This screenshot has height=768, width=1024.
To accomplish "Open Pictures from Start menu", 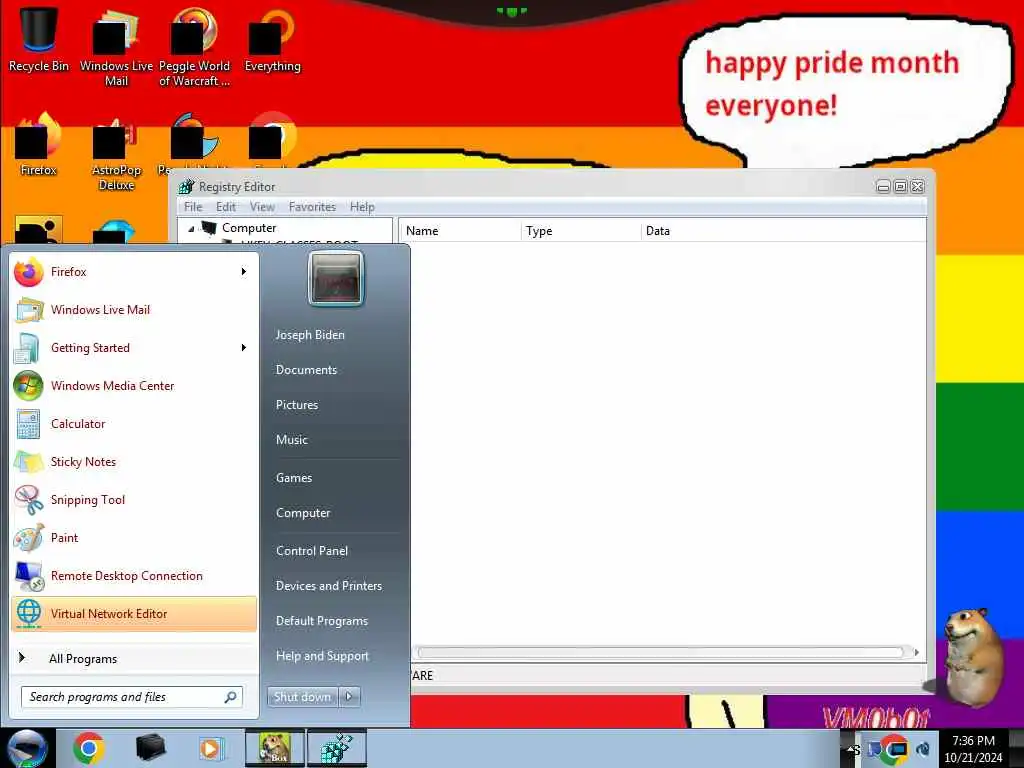I will pos(297,405).
